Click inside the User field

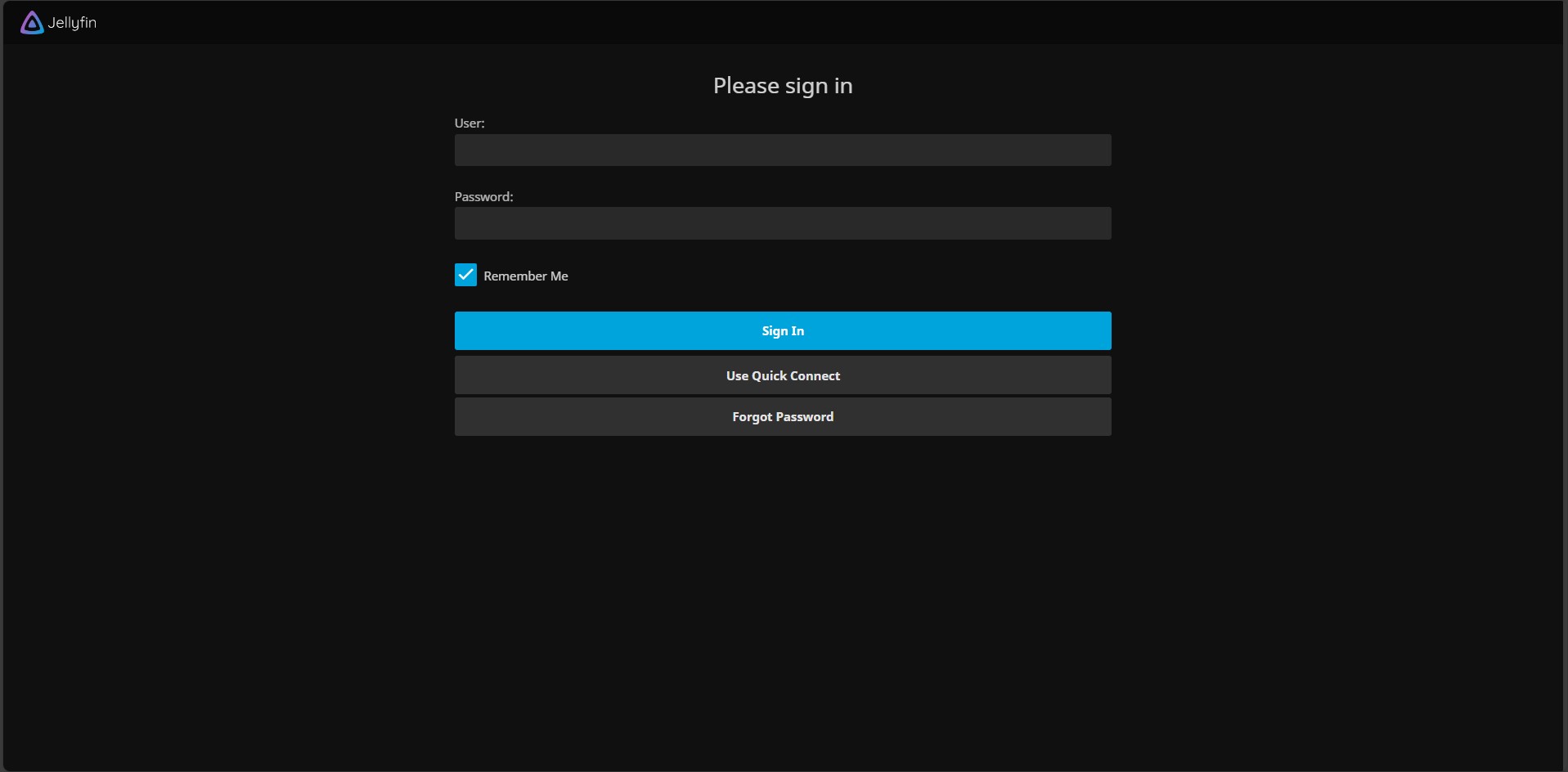pos(782,150)
